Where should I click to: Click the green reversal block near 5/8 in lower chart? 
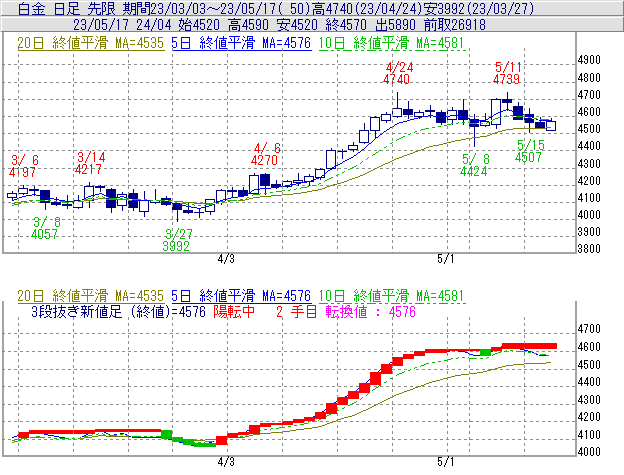[x=486, y=352]
